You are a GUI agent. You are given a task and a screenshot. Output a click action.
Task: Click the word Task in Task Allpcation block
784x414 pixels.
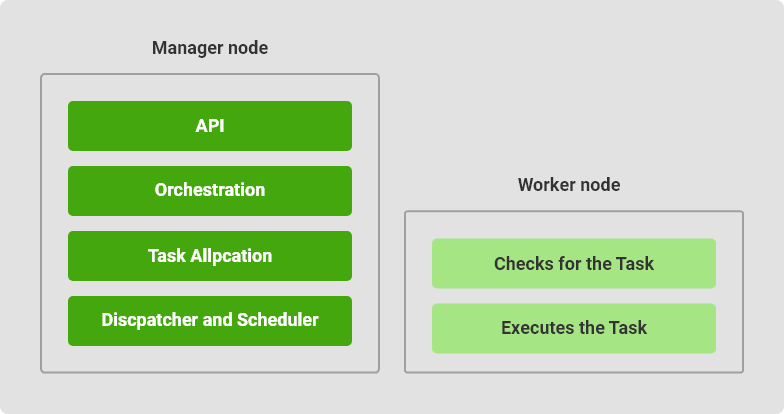(167, 256)
